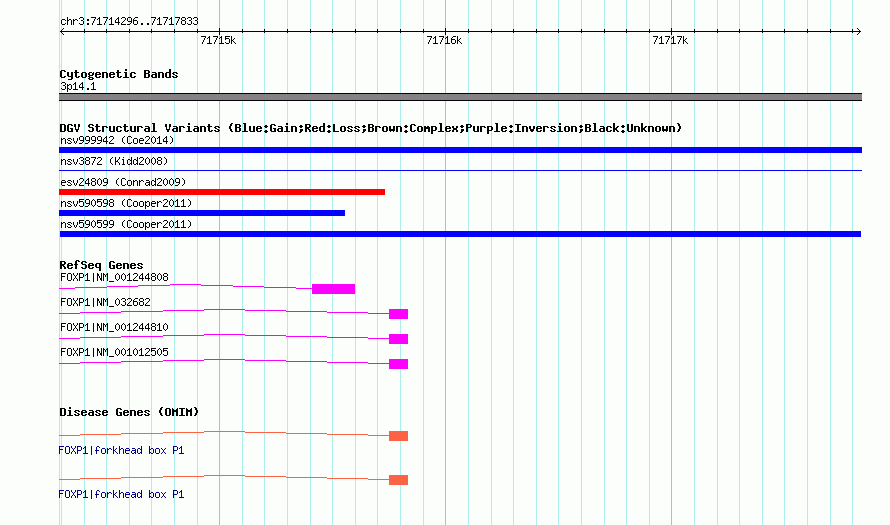The height and width of the screenshot is (525, 890).
Task: Click the nsv999942 (Coe2014) label
Action: [x=117, y=140]
